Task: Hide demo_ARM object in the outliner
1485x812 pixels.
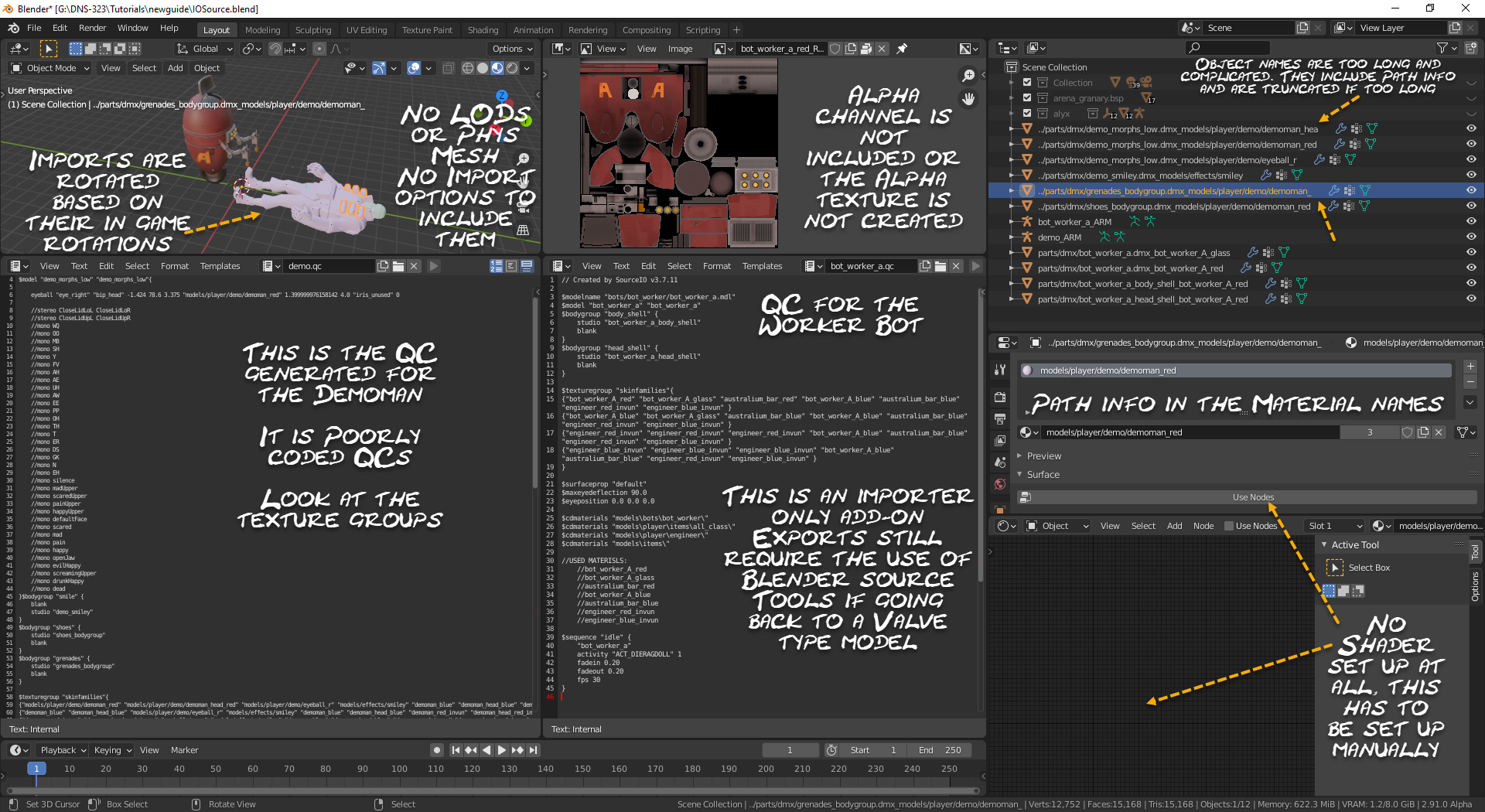Action: [1471, 237]
